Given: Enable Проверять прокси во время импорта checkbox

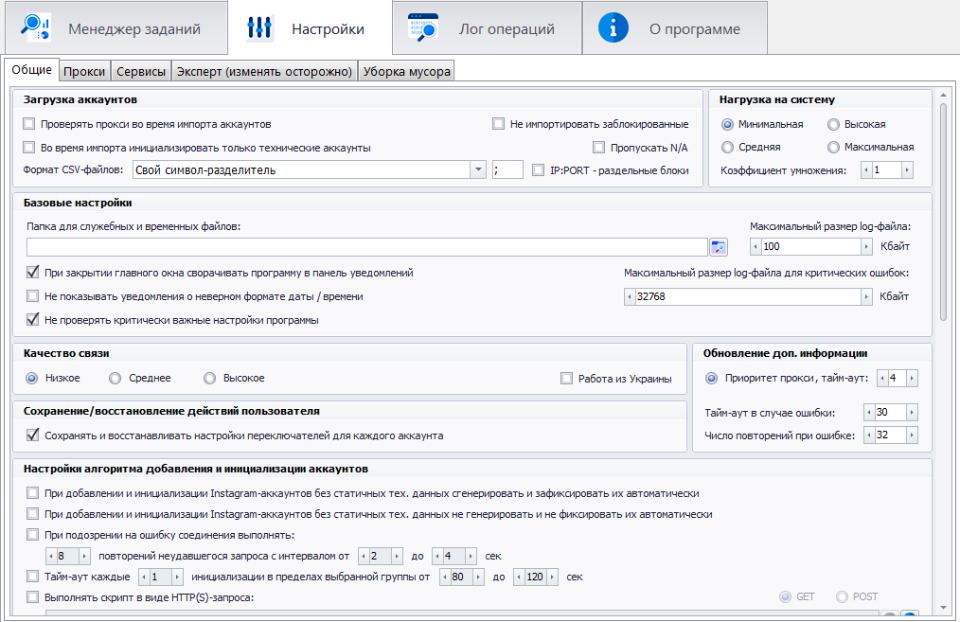Looking at the screenshot, I should coord(30,125).
